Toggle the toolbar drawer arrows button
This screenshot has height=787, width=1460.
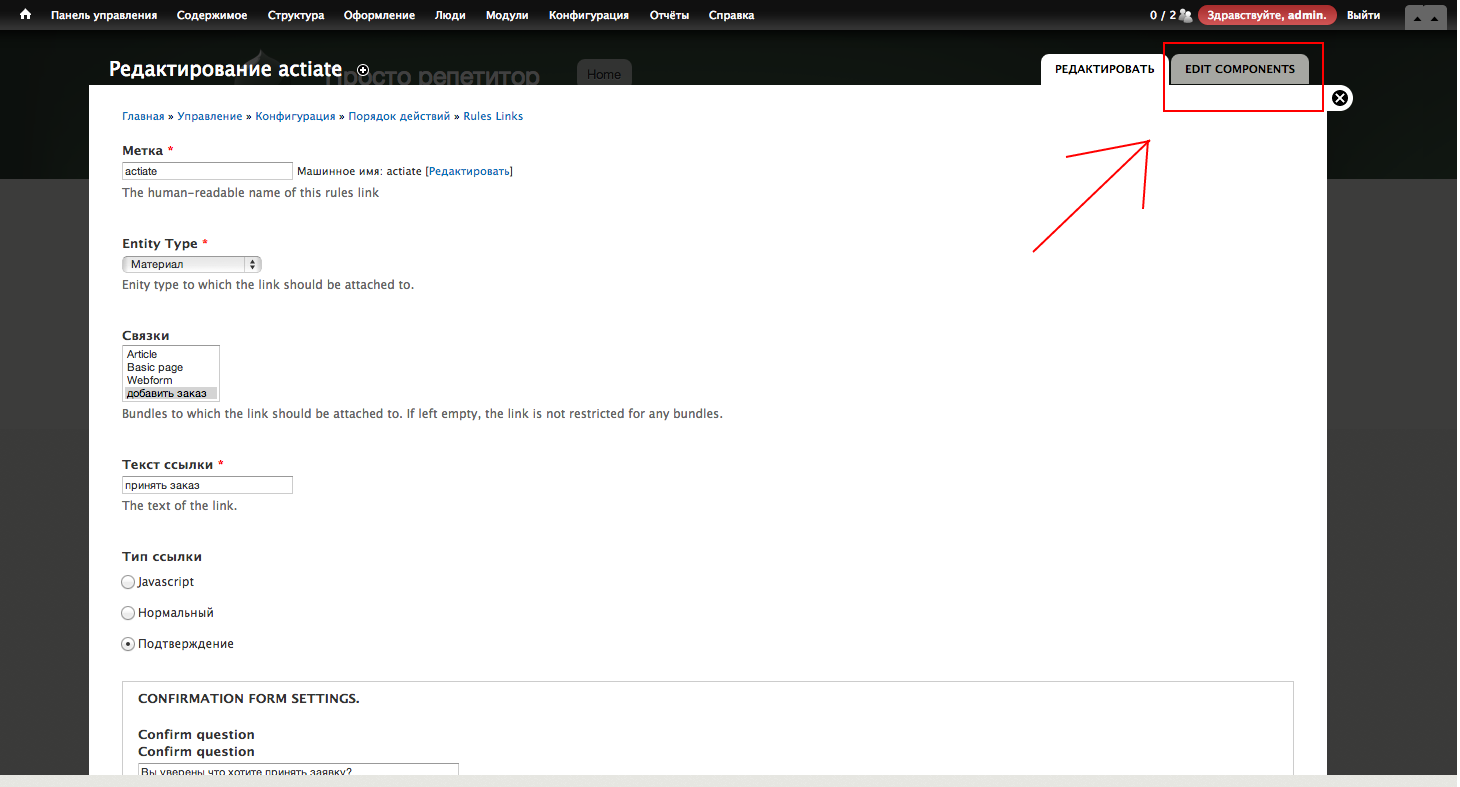1425,17
